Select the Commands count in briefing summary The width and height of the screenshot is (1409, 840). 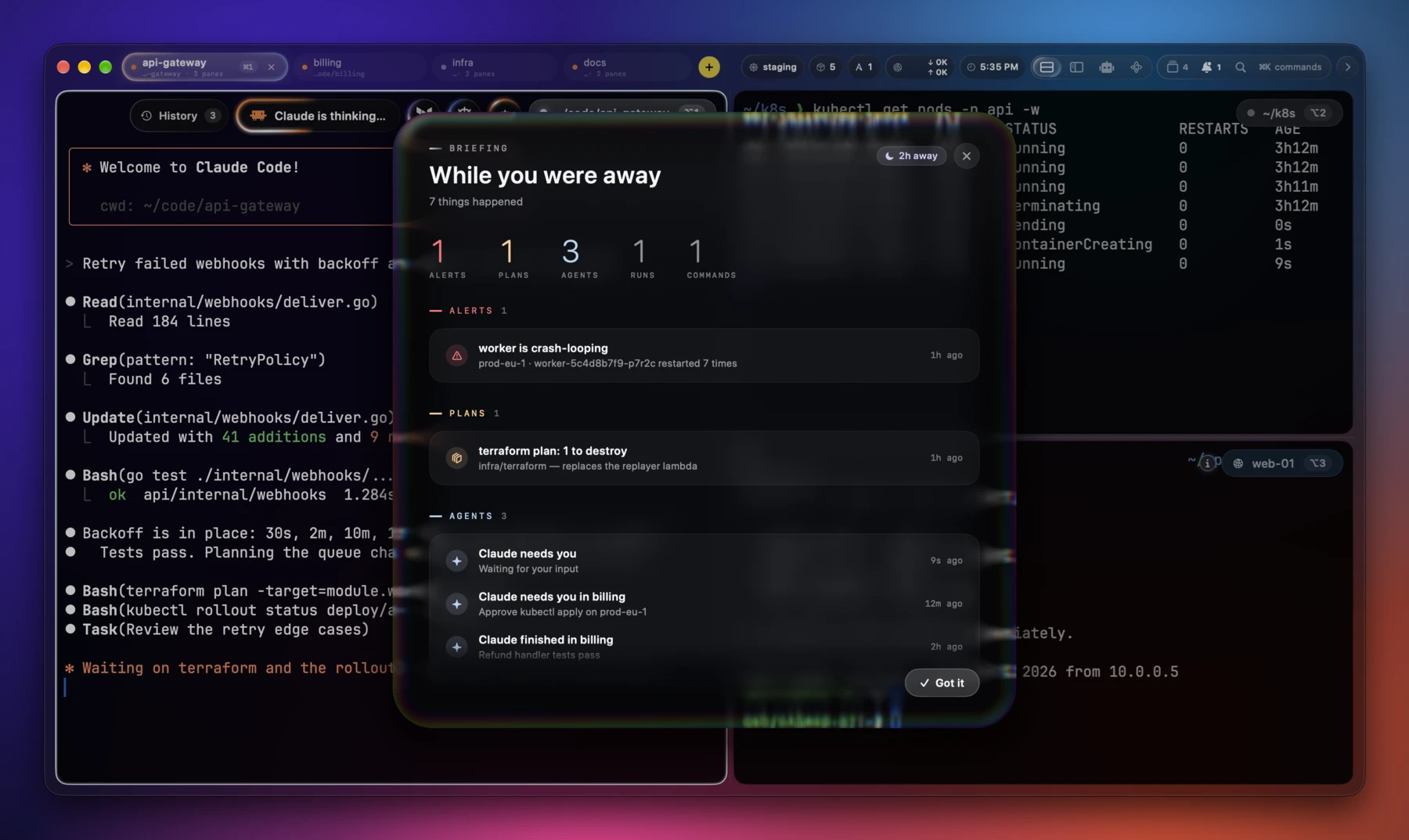pyautogui.click(x=711, y=258)
